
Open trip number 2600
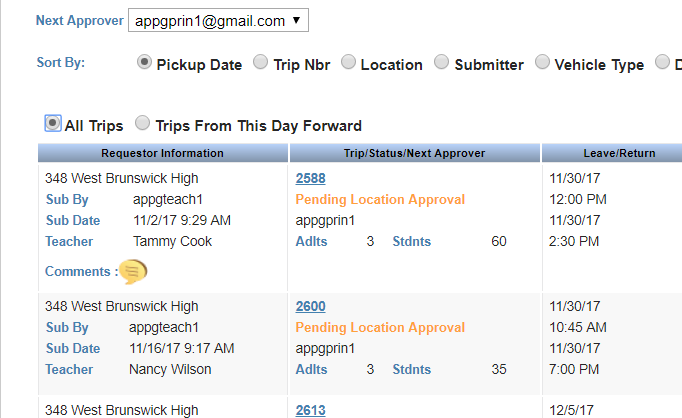[x=311, y=306]
